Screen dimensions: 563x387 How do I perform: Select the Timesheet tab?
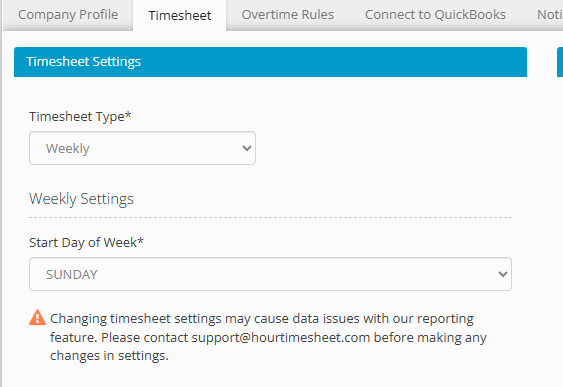180,15
